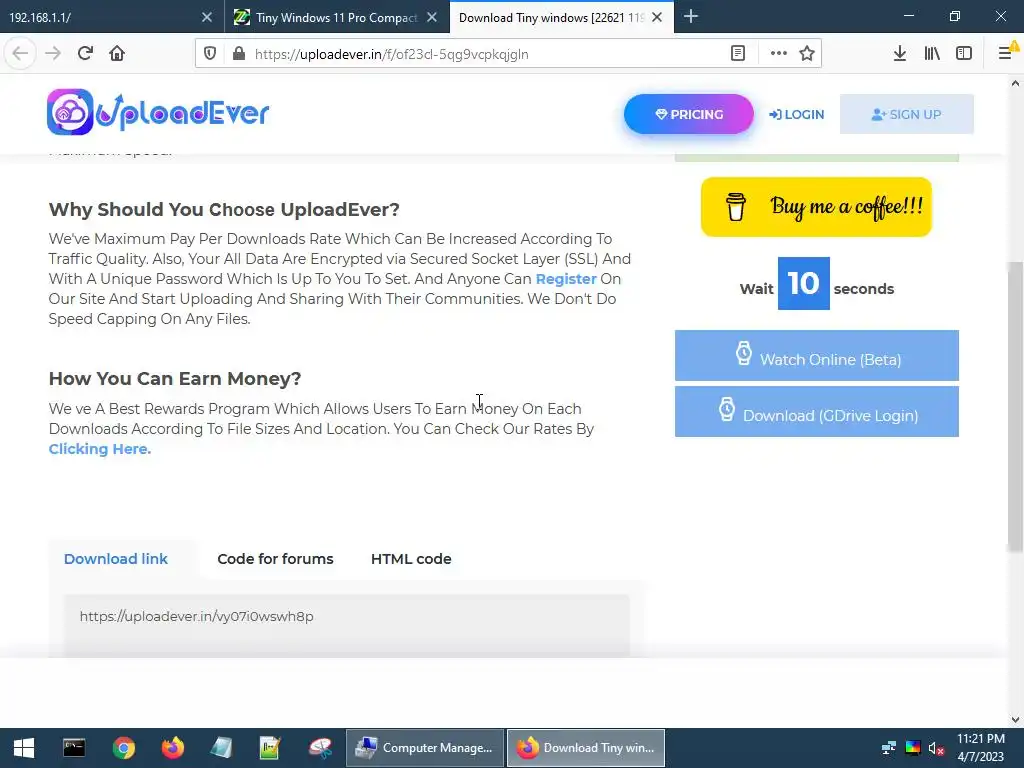This screenshot has width=1024, height=768.
Task: Open the taskbar clock and date
Action: point(981,748)
